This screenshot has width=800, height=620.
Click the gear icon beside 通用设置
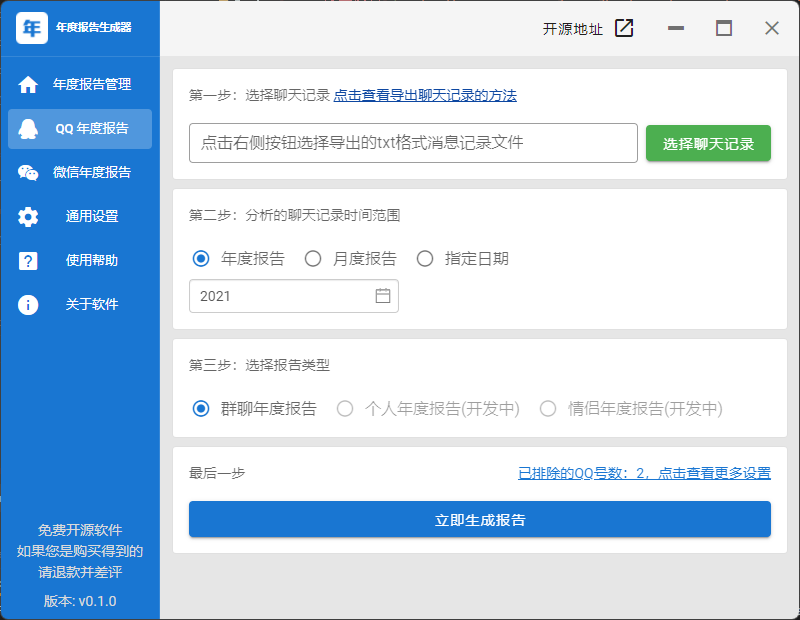pyautogui.click(x=28, y=217)
